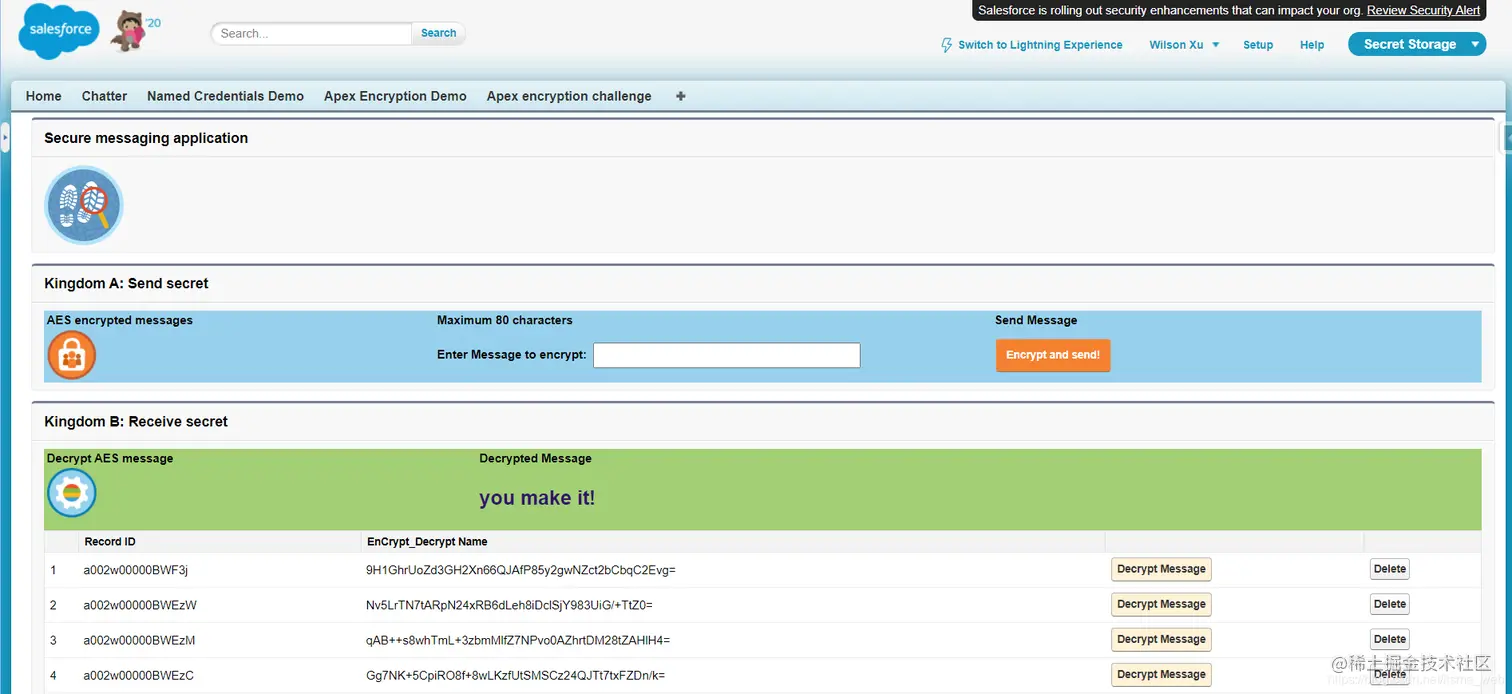Click Switch to Lightning Experience link
This screenshot has width=1512, height=694.
(1040, 45)
